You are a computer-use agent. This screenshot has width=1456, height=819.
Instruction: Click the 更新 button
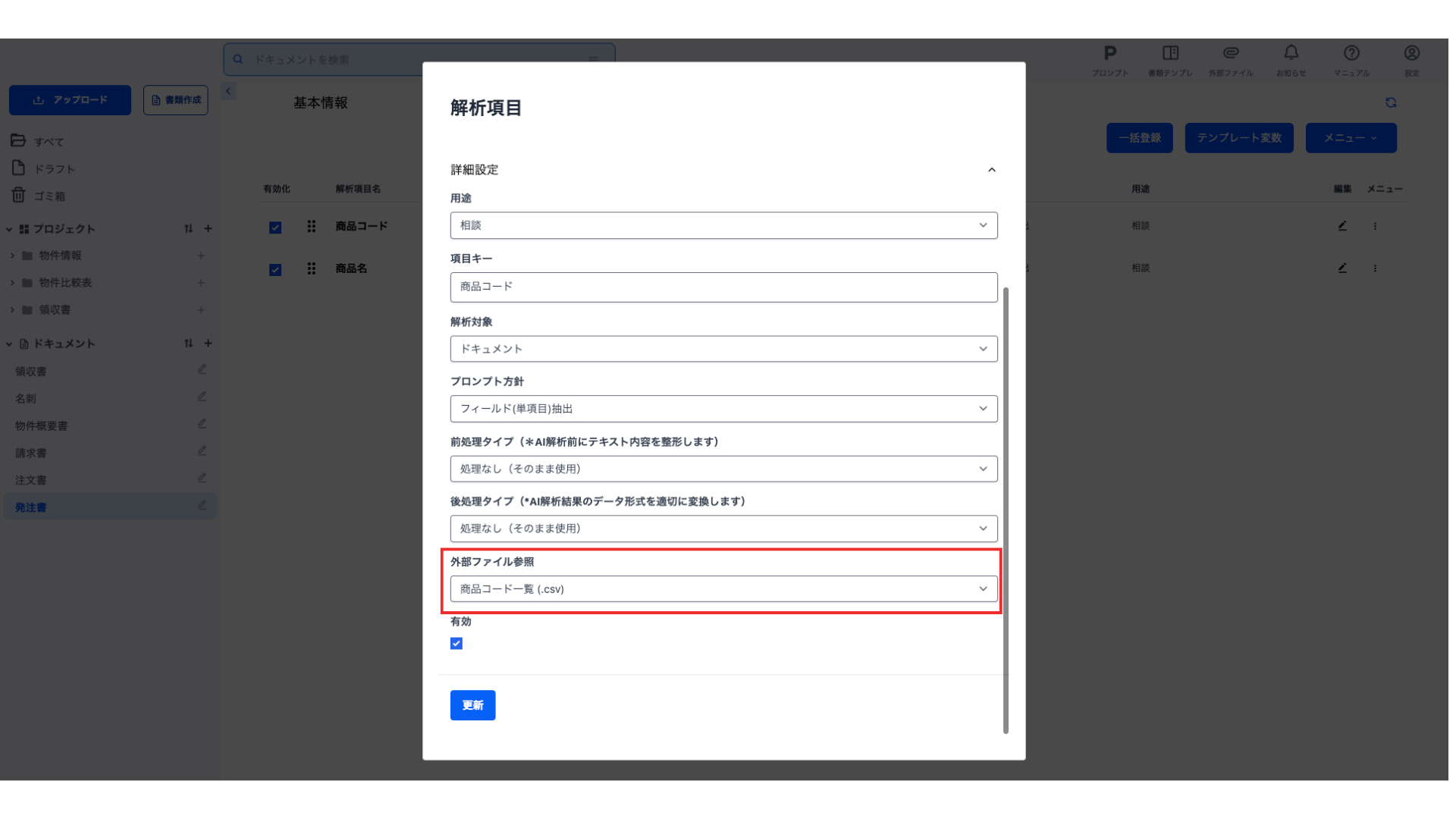pyautogui.click(x=472, y=705)
